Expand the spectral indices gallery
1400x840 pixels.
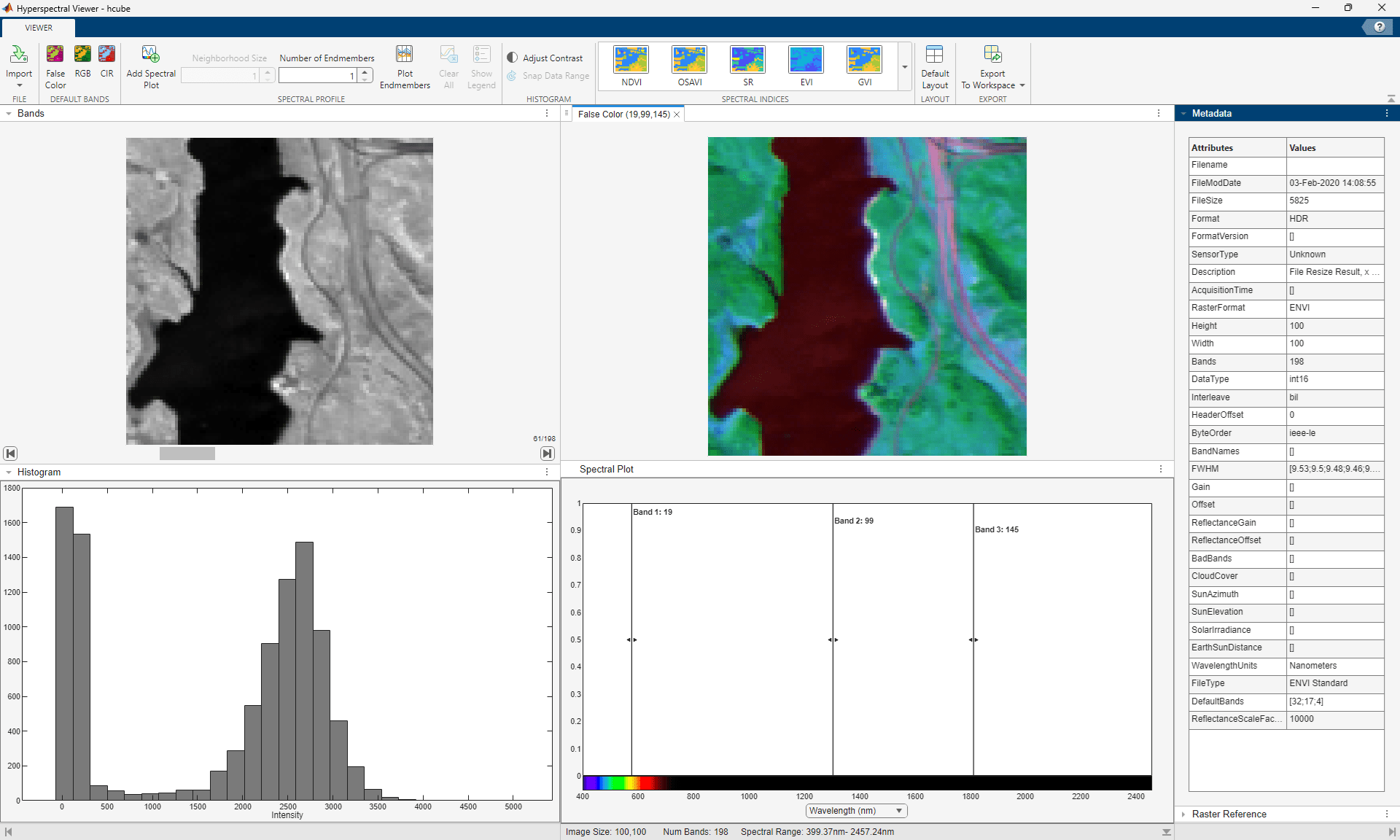903,67
